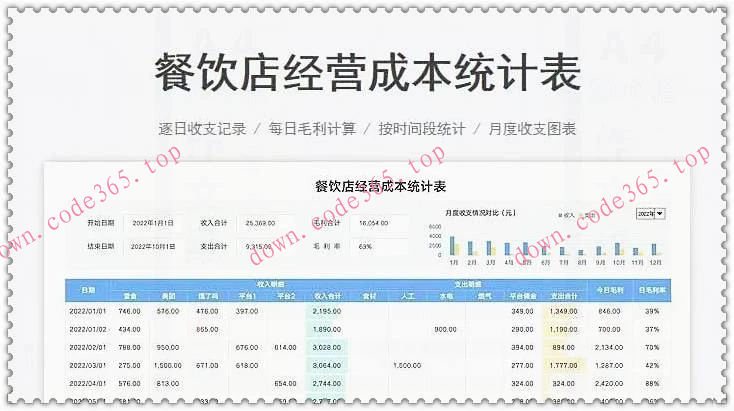Select income total cell 1,890.00

(x=327, y=330)
